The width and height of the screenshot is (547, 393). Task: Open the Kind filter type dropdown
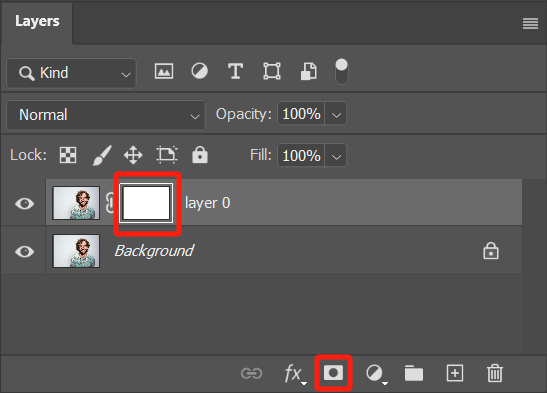[72, 73]
